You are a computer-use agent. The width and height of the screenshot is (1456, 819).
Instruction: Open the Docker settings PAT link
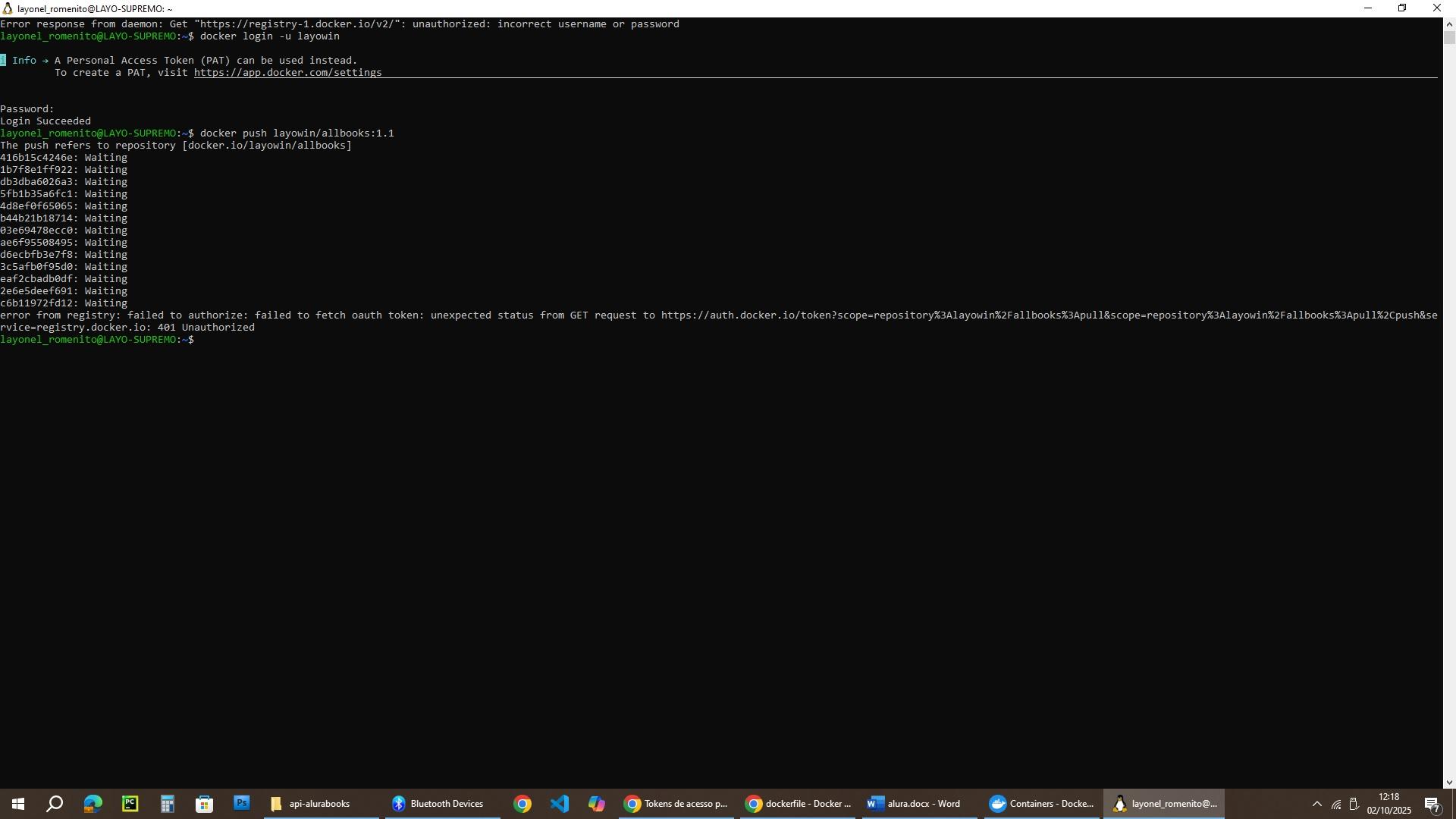287,73
